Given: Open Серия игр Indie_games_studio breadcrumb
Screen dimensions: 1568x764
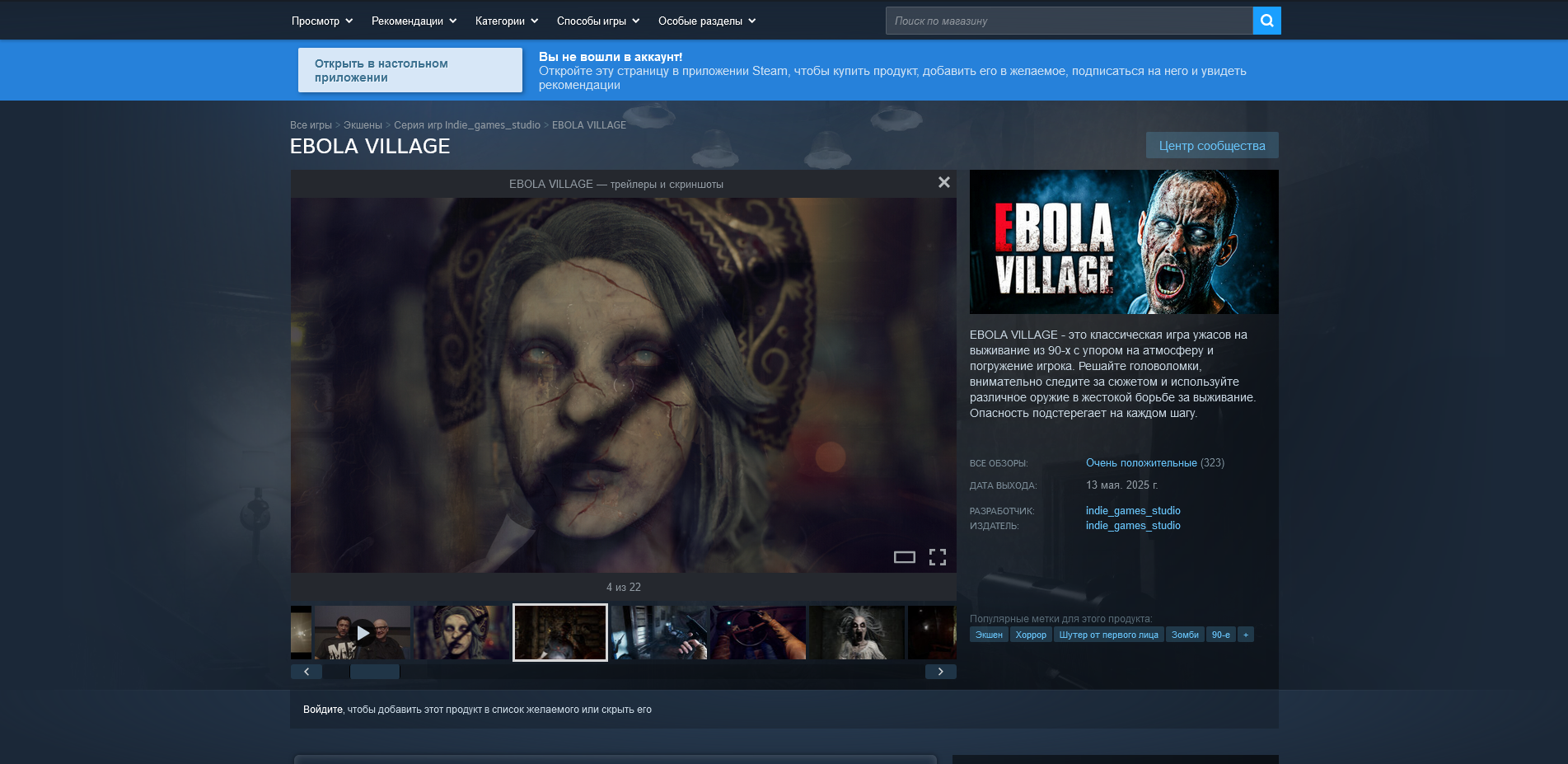Looking at the screenshot, I should click(467, 125).
